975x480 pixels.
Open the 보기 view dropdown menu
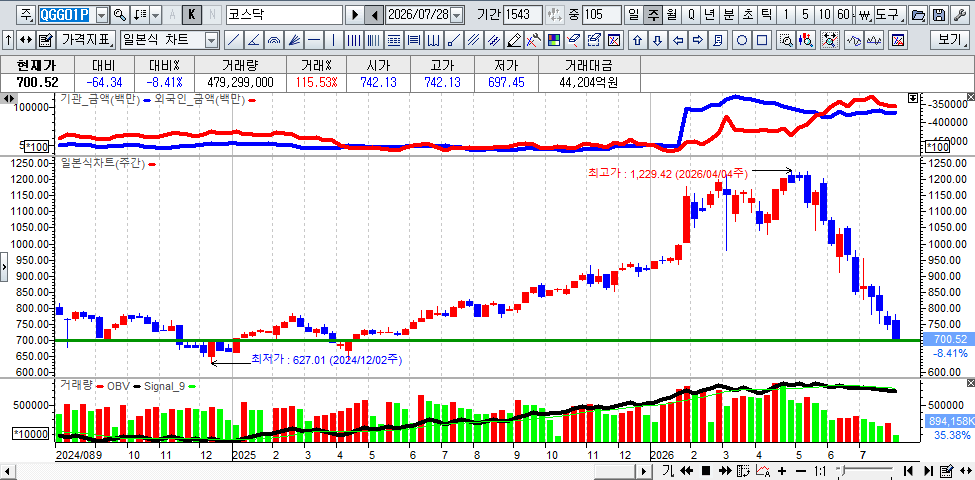[x=950, y=40]
